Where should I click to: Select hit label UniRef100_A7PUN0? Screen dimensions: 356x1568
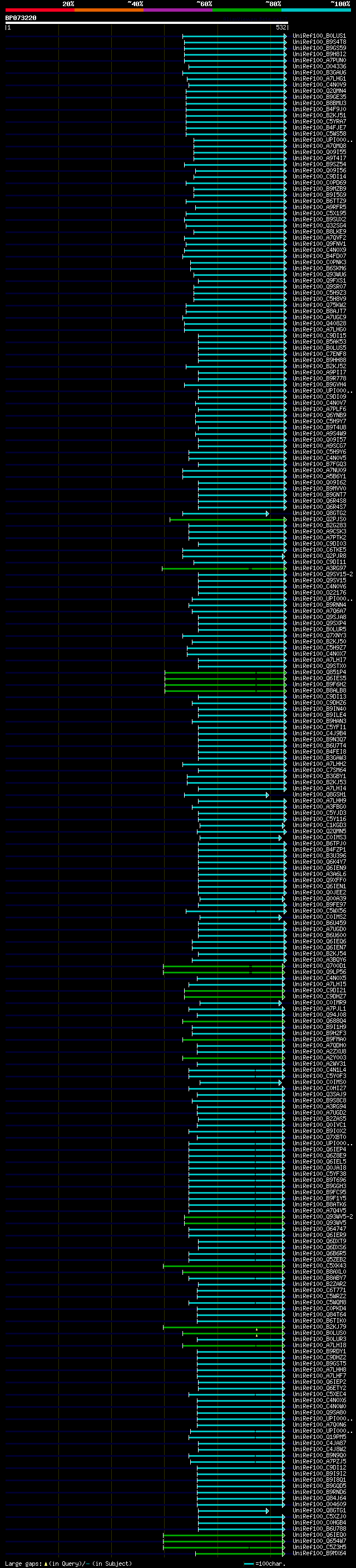coord(319,60)
